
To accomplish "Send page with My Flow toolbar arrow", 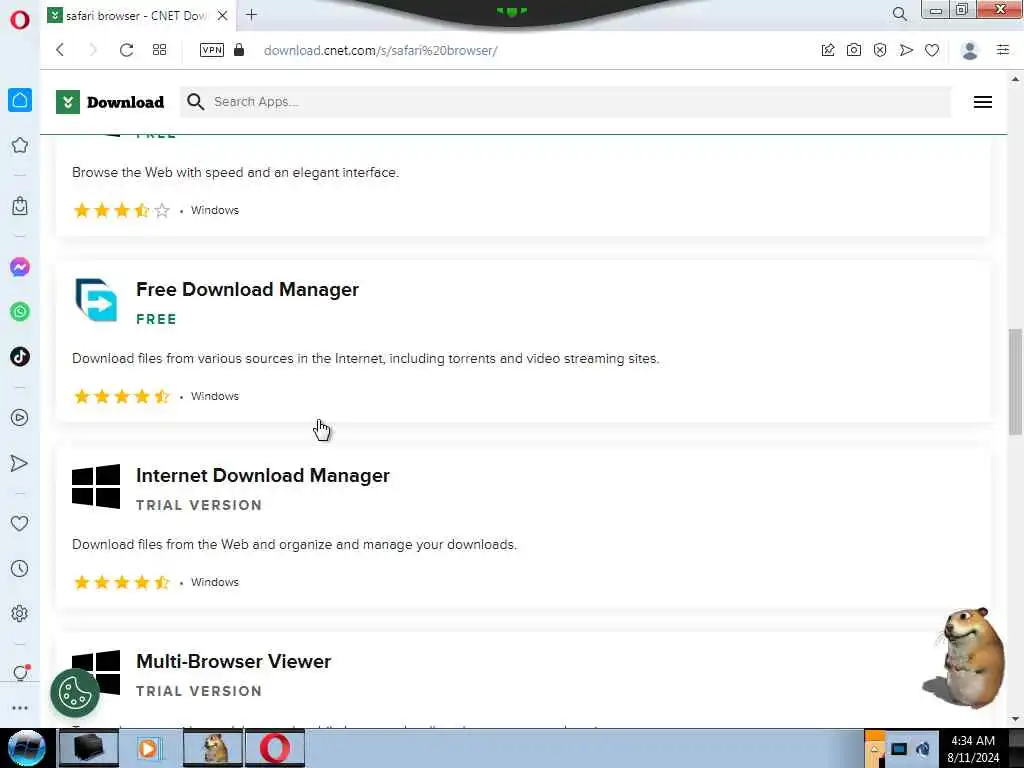I will [x=906, y=50].
